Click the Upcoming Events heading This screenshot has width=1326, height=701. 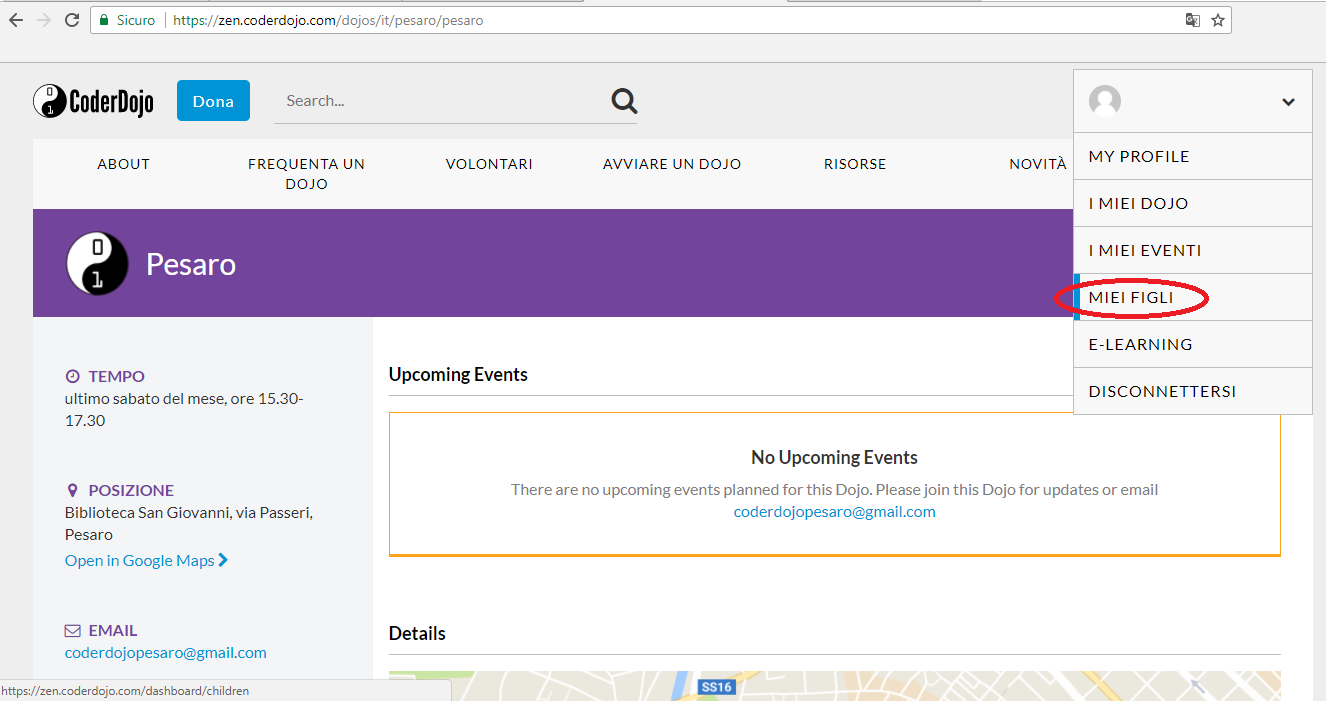pos(458,375)
